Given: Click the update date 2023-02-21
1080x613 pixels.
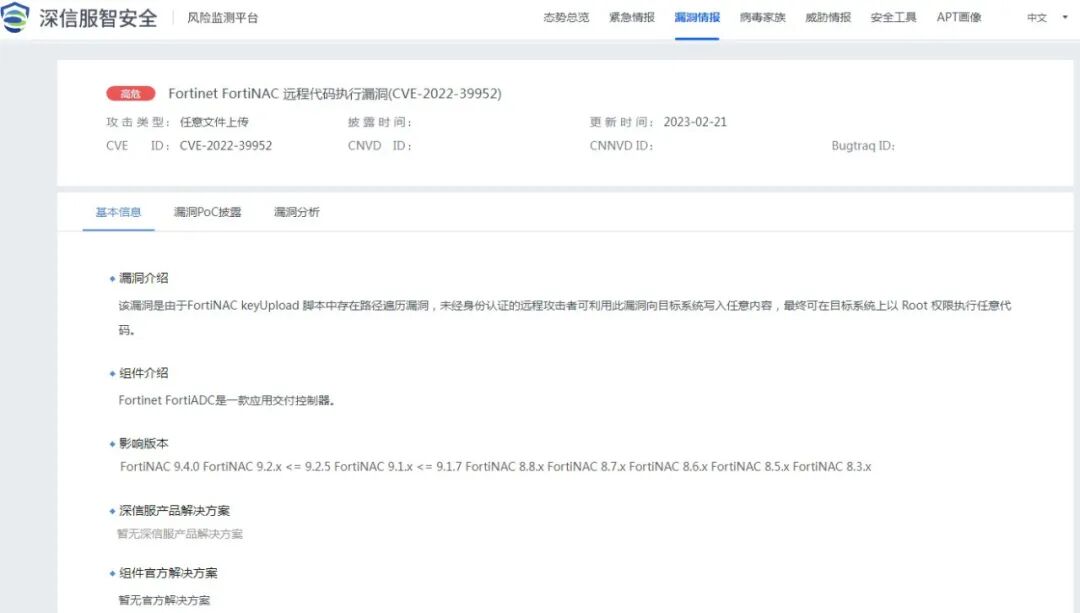Looking at the screenshot, I should click(x=695, y=122).
